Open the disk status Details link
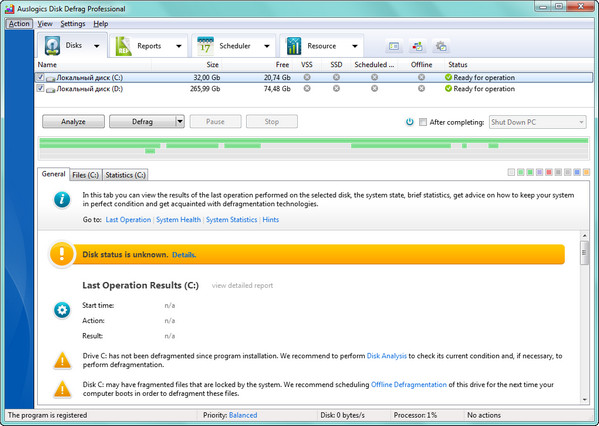Screen dimensions: 599x426 coord(184,255)
